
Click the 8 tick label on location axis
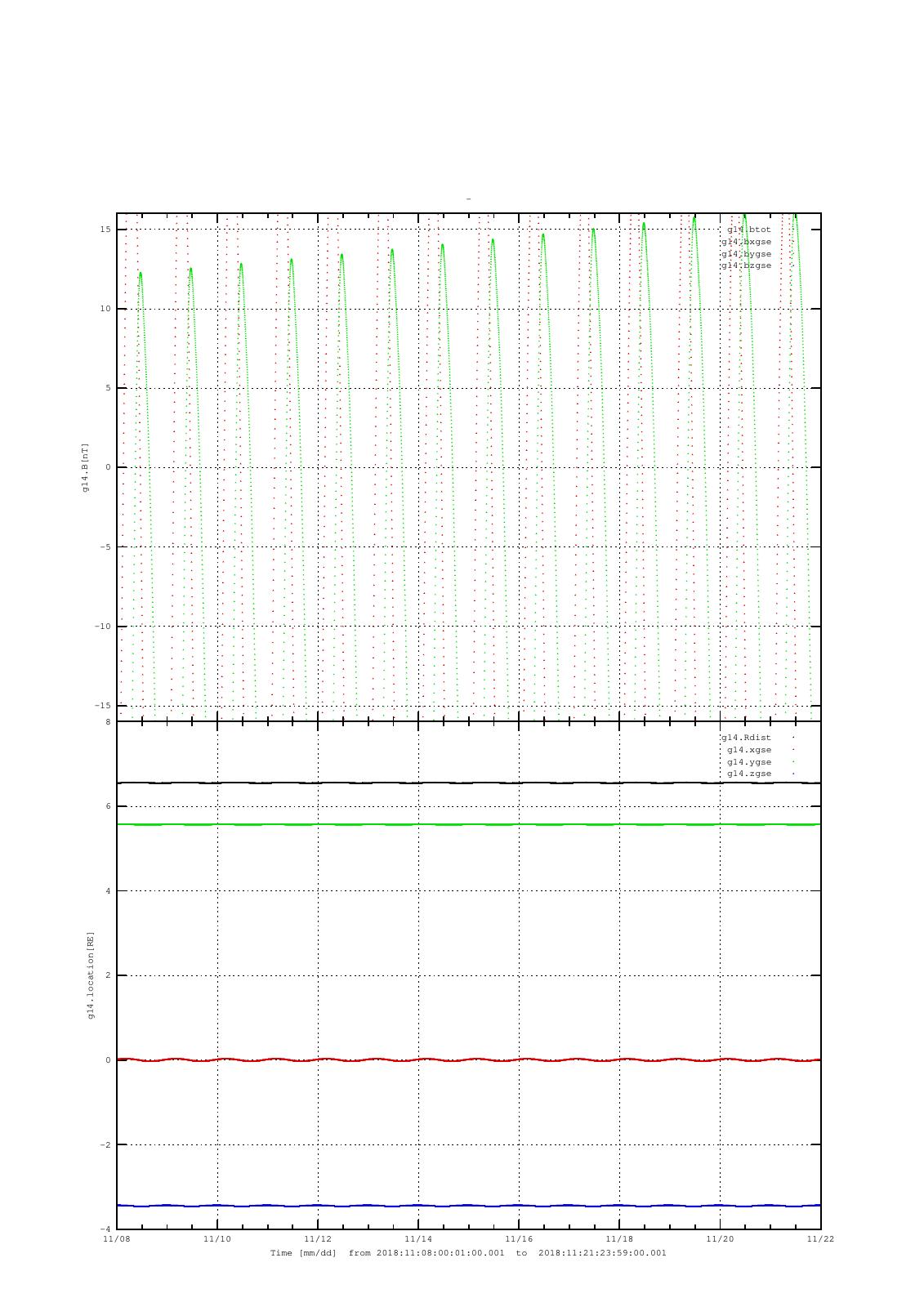107,722
